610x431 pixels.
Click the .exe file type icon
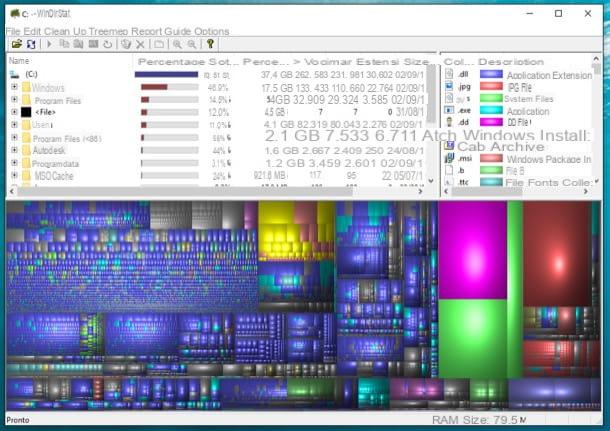(x=449, y=110)
